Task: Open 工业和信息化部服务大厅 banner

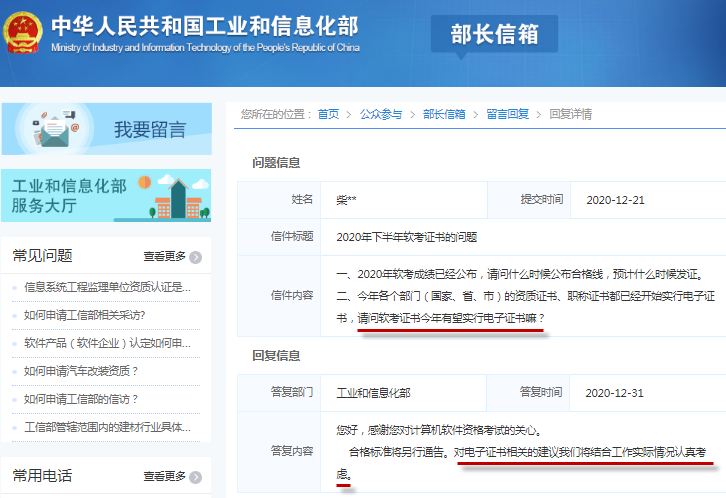Action: pos(106,195)
